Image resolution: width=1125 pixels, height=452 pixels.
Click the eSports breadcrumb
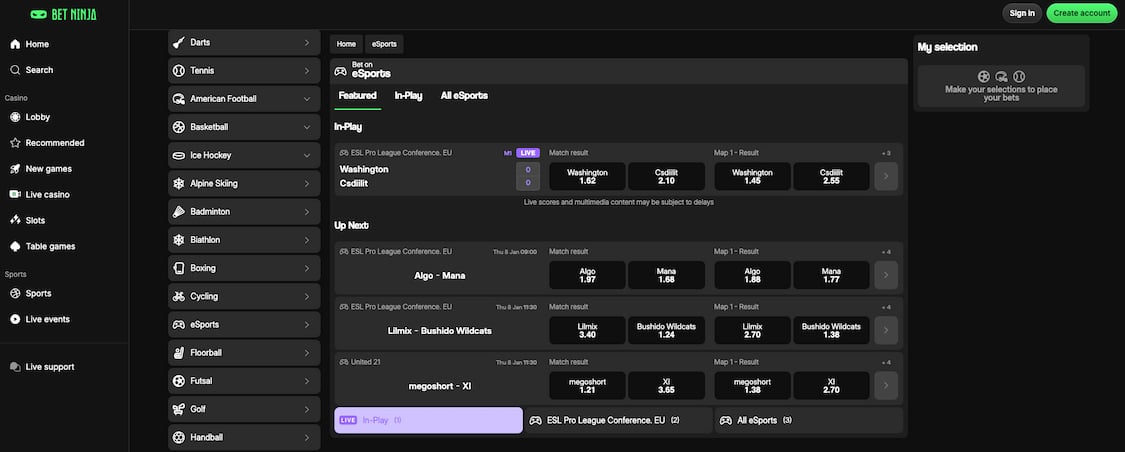coord(384,44)
